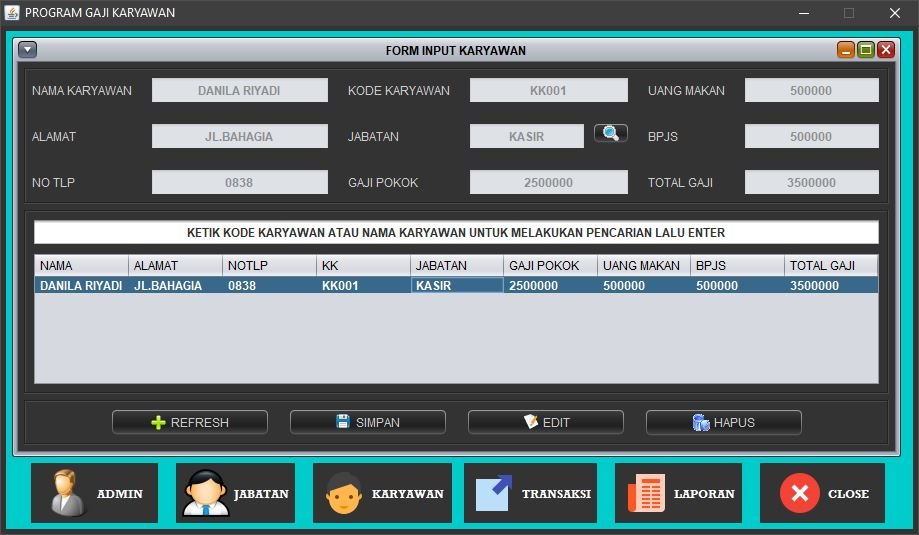Open the Admin menu
Screen dimensions: 919x535
pyautogui.click(x=94, y=493)
